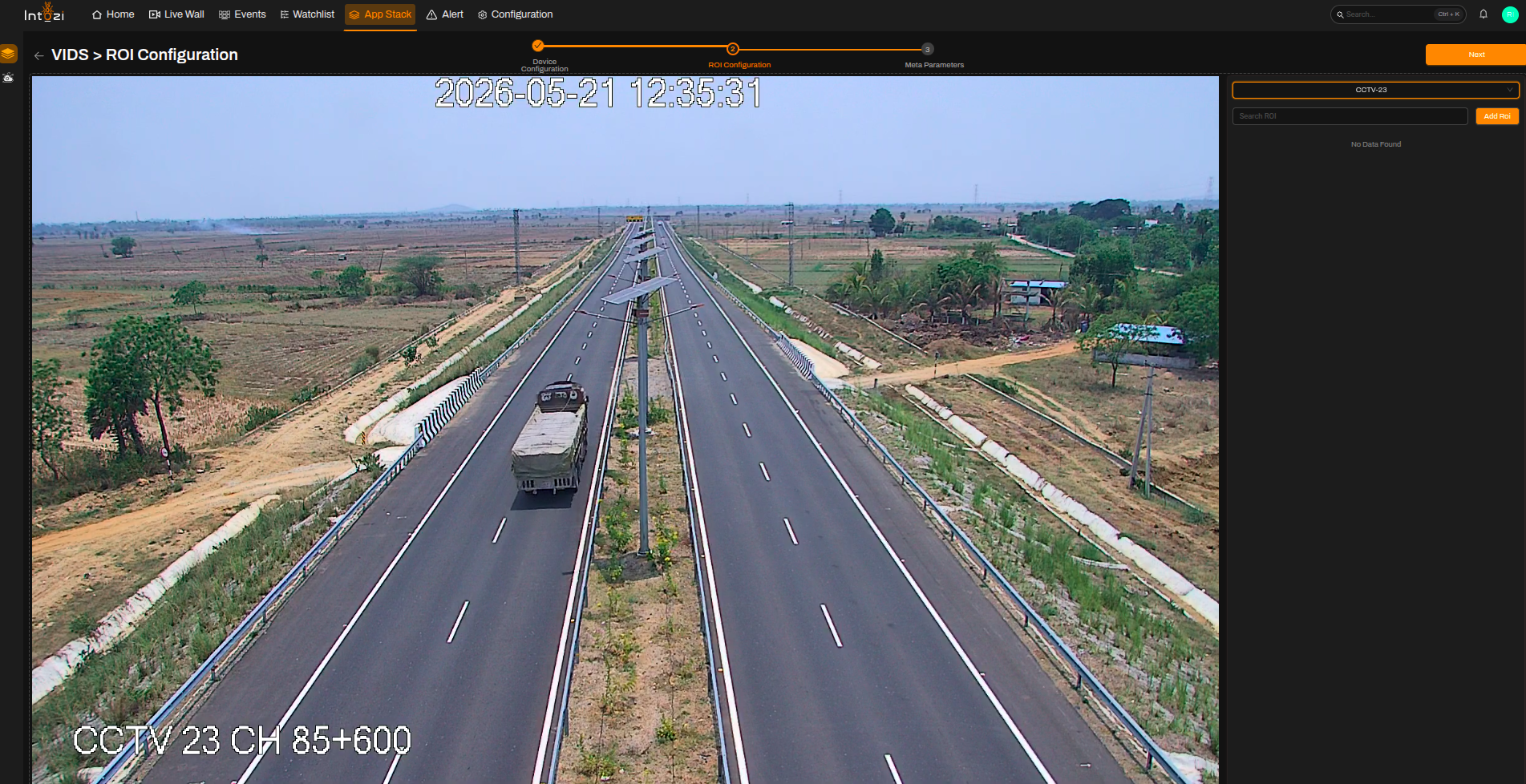Open the Alert menu item

coord(445,14)
